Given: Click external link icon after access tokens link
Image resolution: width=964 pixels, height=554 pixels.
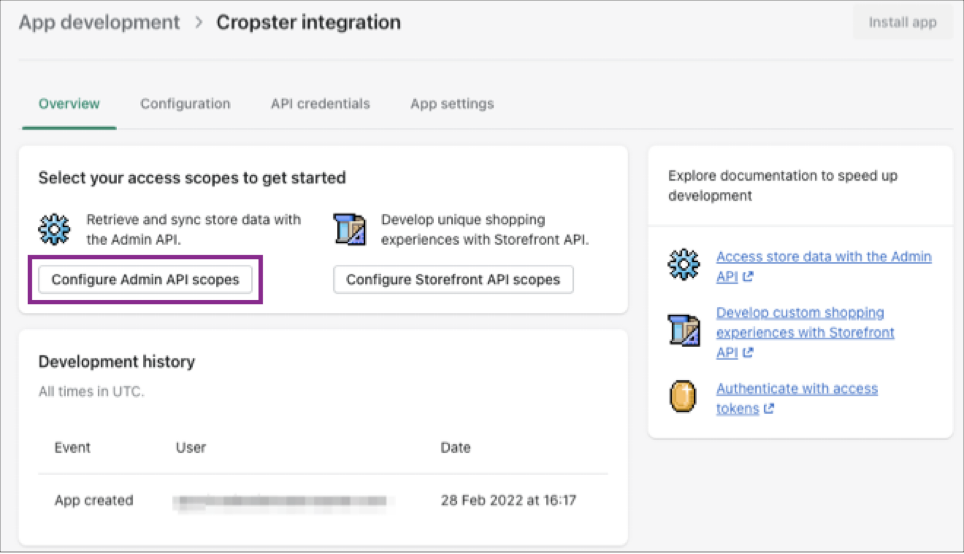Looking at the screenshot, I should point(768,408).
